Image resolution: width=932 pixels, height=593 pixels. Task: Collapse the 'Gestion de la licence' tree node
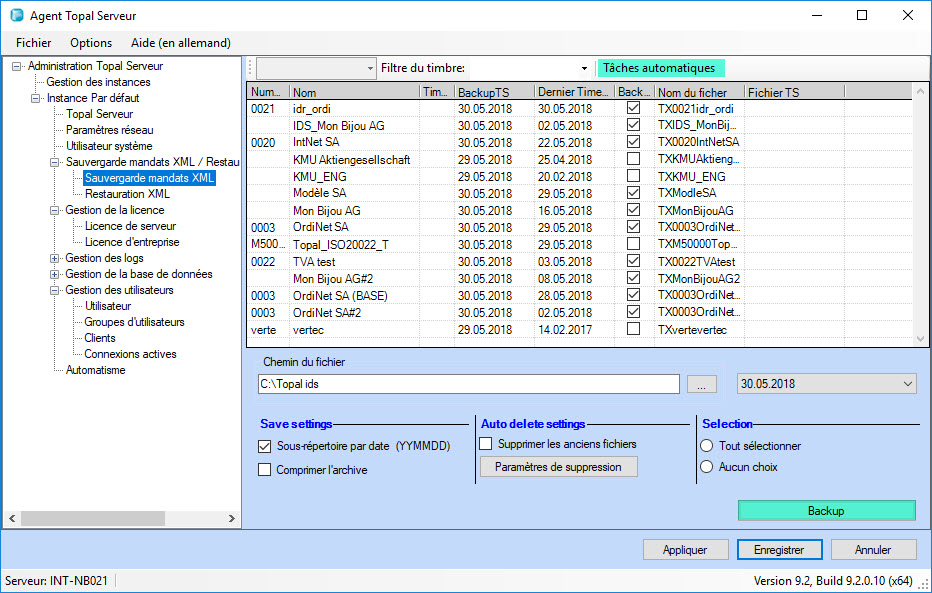(55, 210)
